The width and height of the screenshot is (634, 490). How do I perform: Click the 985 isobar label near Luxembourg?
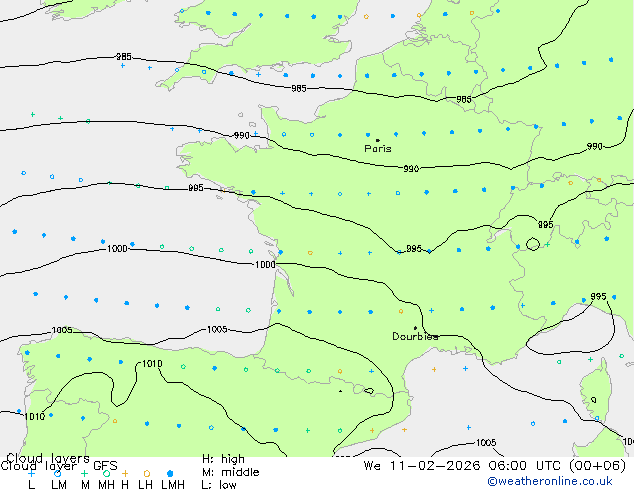click(464, 99)
